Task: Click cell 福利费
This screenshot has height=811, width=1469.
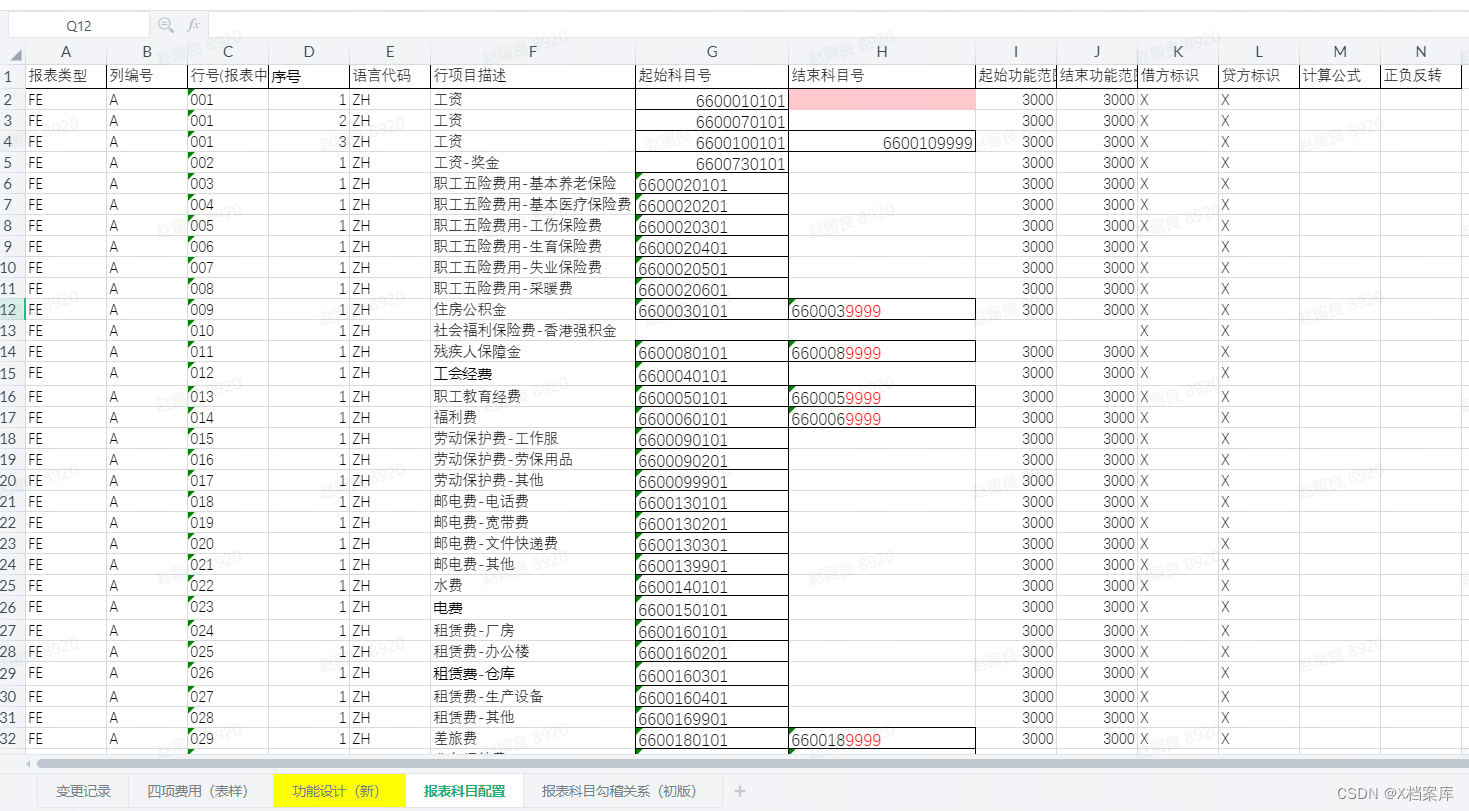Action: 533,417
